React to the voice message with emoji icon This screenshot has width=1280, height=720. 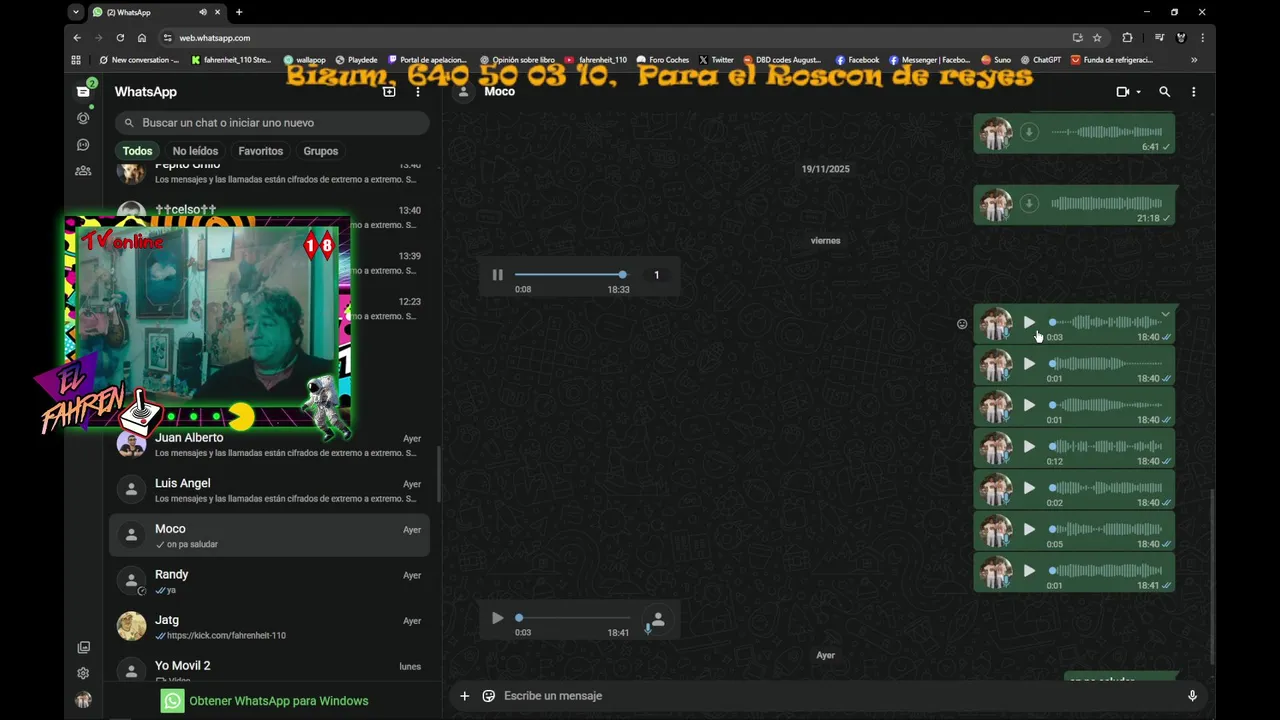point(962,324)
